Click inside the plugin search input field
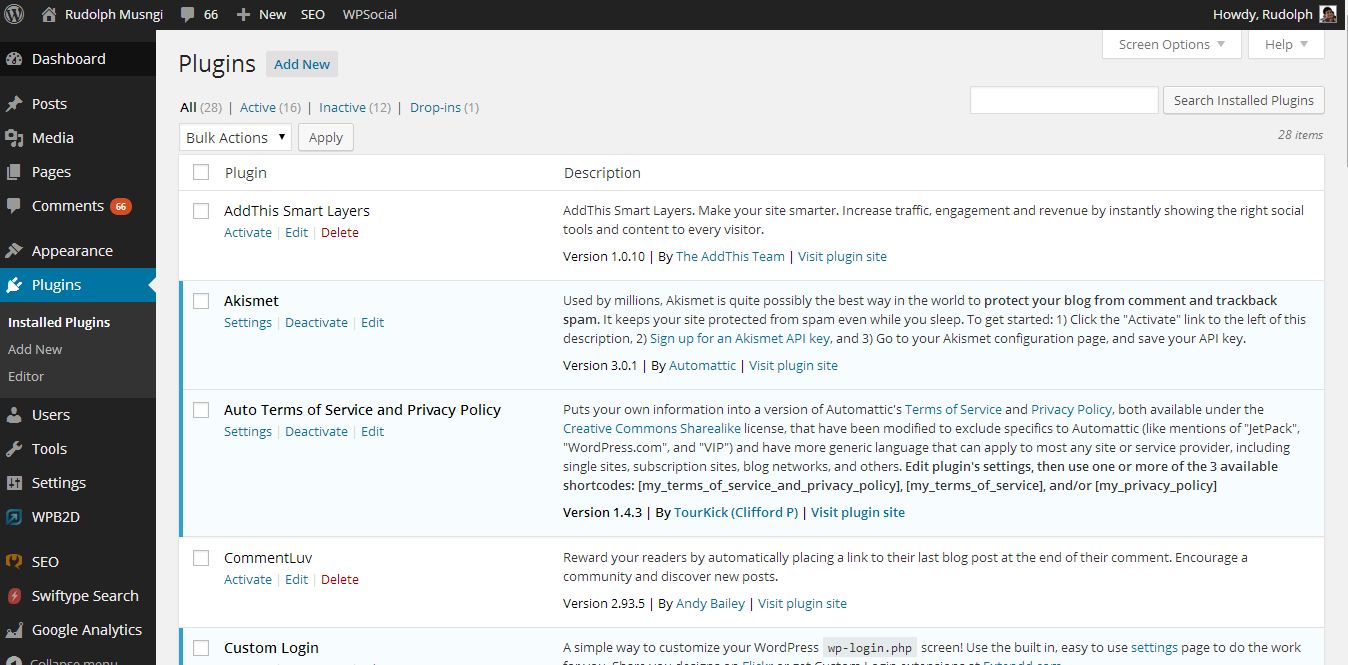 pyautogui.click(x=1064, y=100)
